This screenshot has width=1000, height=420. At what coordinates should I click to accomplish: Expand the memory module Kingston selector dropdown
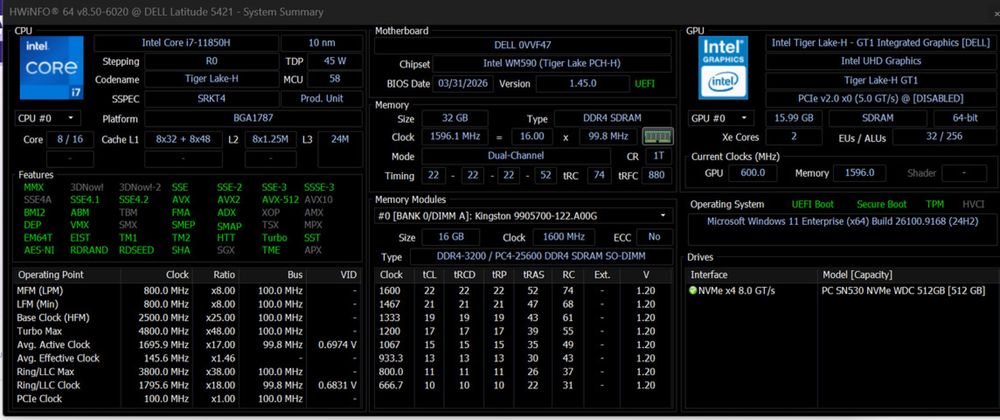pos(522,216)
